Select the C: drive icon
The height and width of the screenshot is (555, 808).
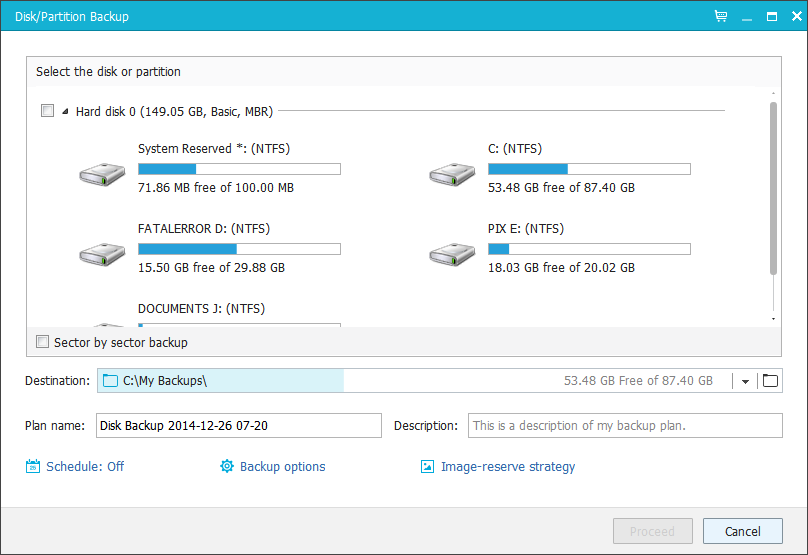point(451,174)
